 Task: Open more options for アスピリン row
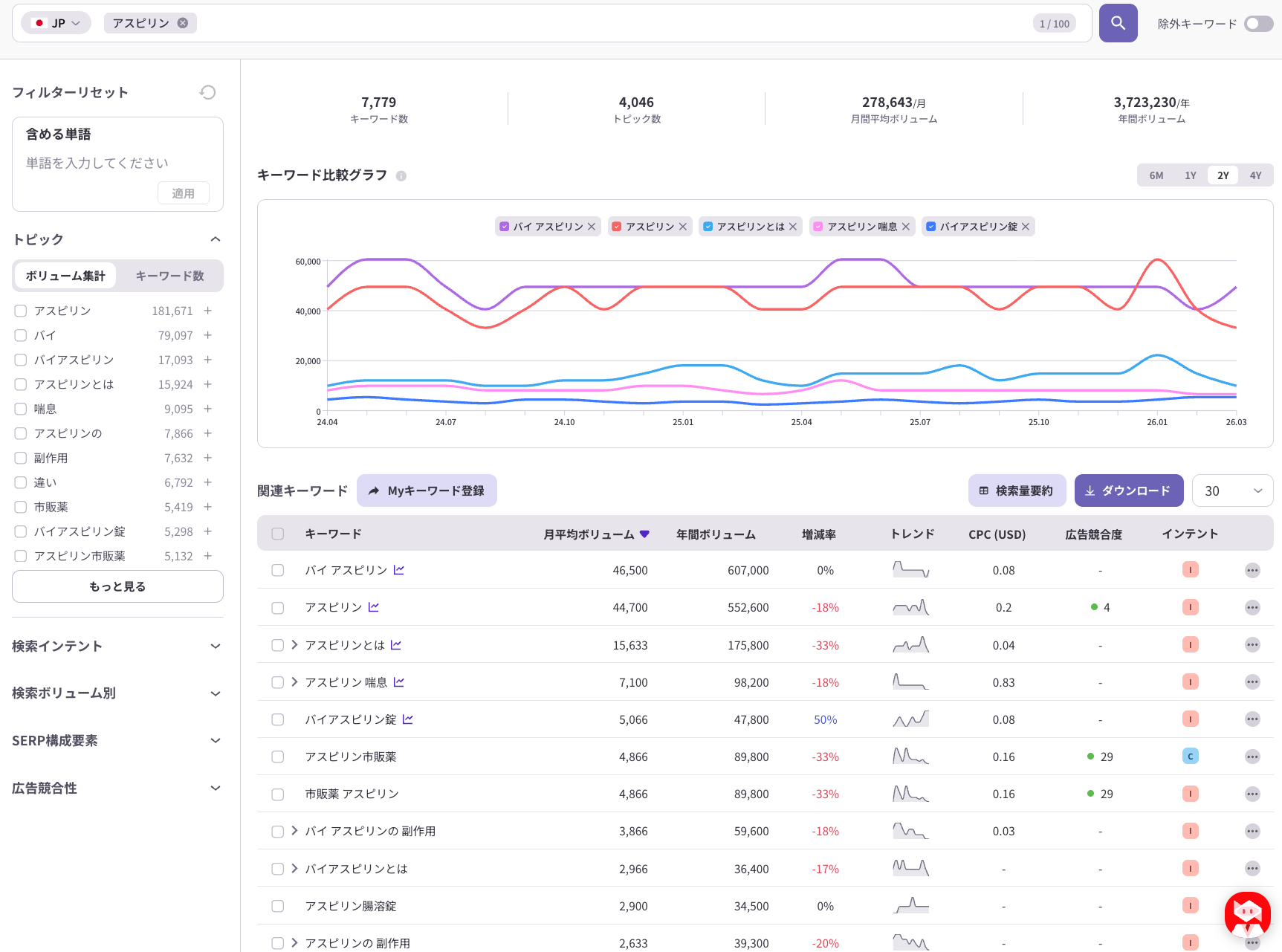click(1252, 608)
